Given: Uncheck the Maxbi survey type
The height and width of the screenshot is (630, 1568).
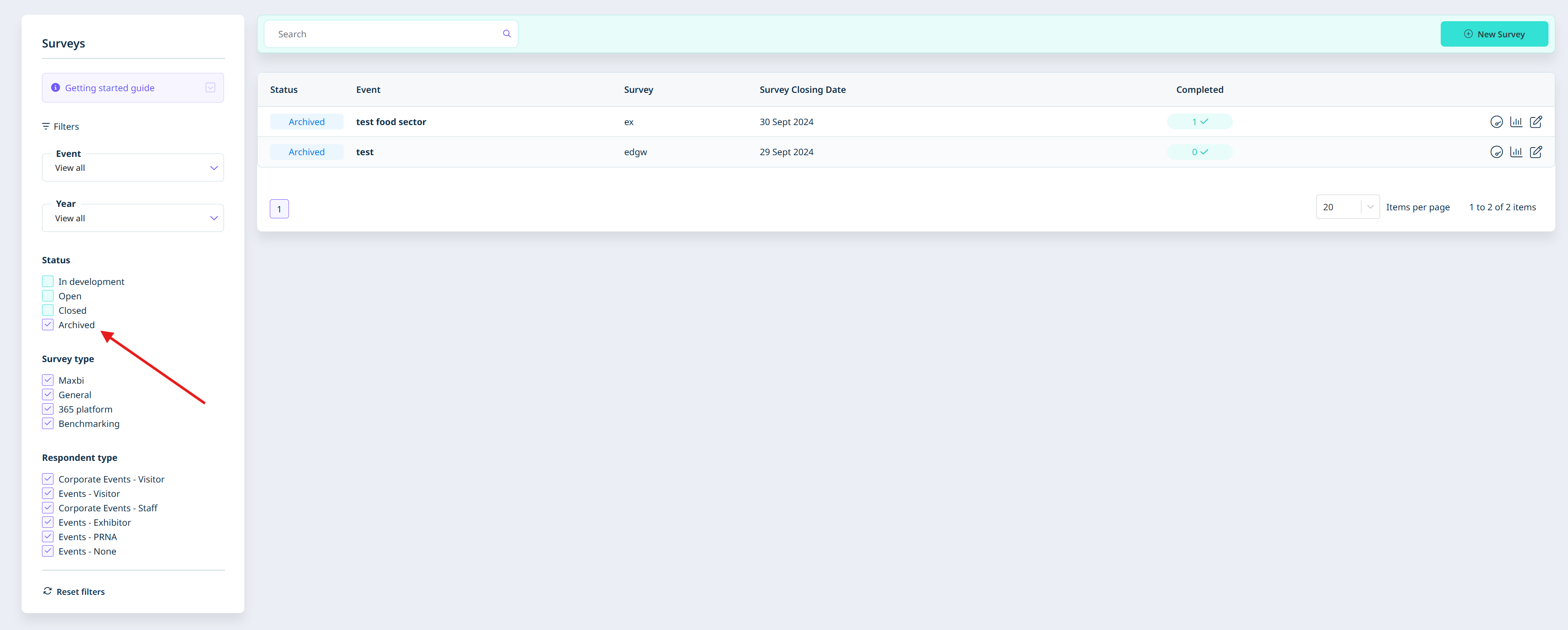Looking at the screenshot, I should 48,380.
